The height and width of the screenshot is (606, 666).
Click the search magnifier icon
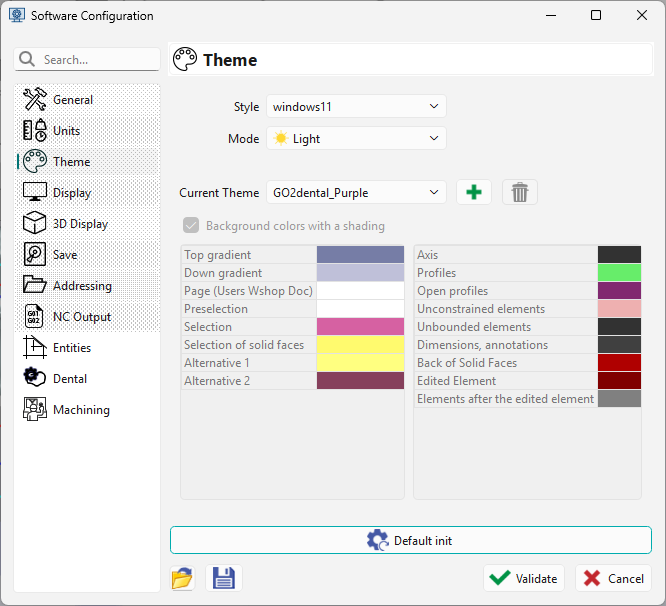(27, 59)
